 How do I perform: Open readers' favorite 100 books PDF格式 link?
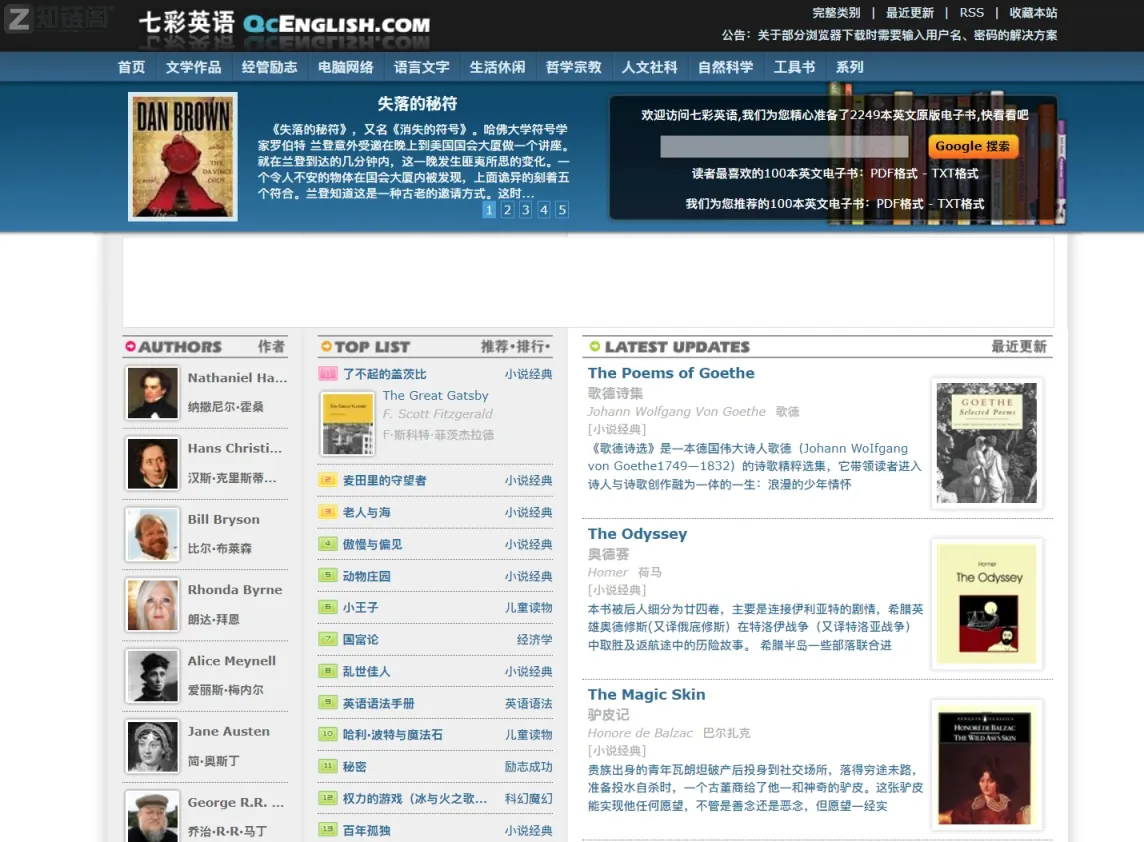pos(894,174)
